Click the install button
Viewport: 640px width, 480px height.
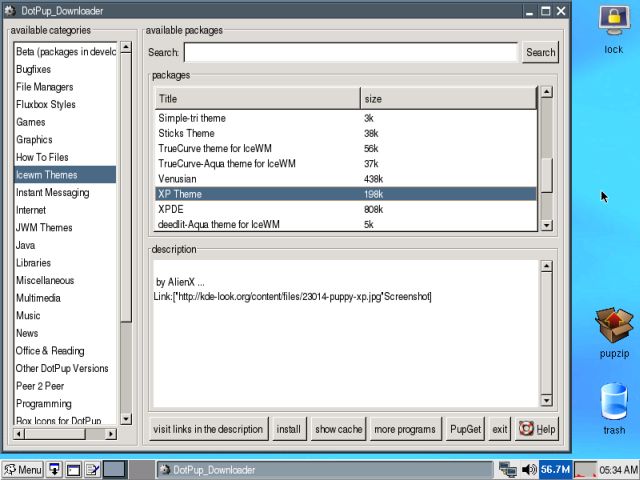(289, 429)
